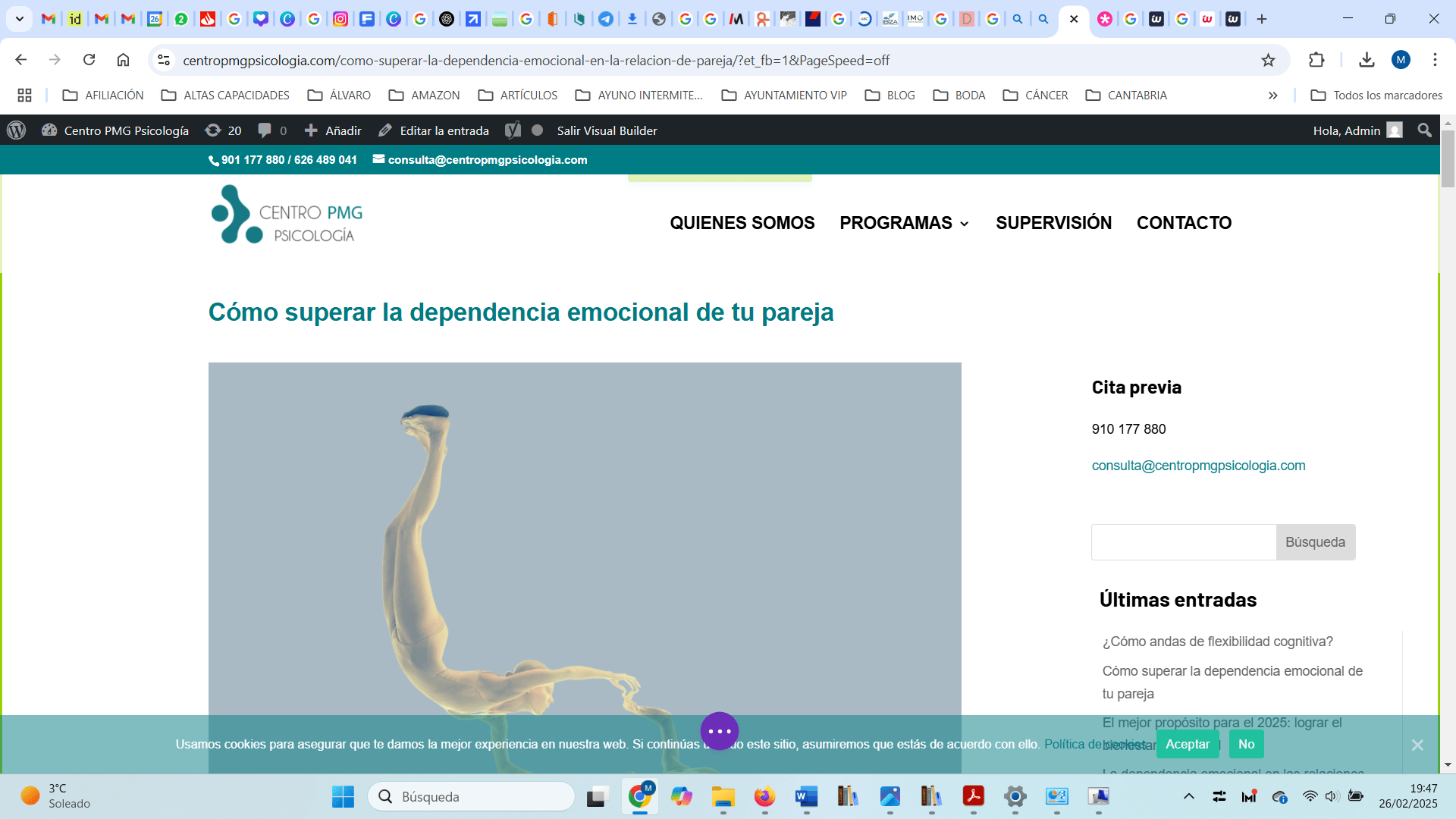Screen dimensions: 1456x819
Task: Switch to the Instagram tab
Action: click(340, 19)
